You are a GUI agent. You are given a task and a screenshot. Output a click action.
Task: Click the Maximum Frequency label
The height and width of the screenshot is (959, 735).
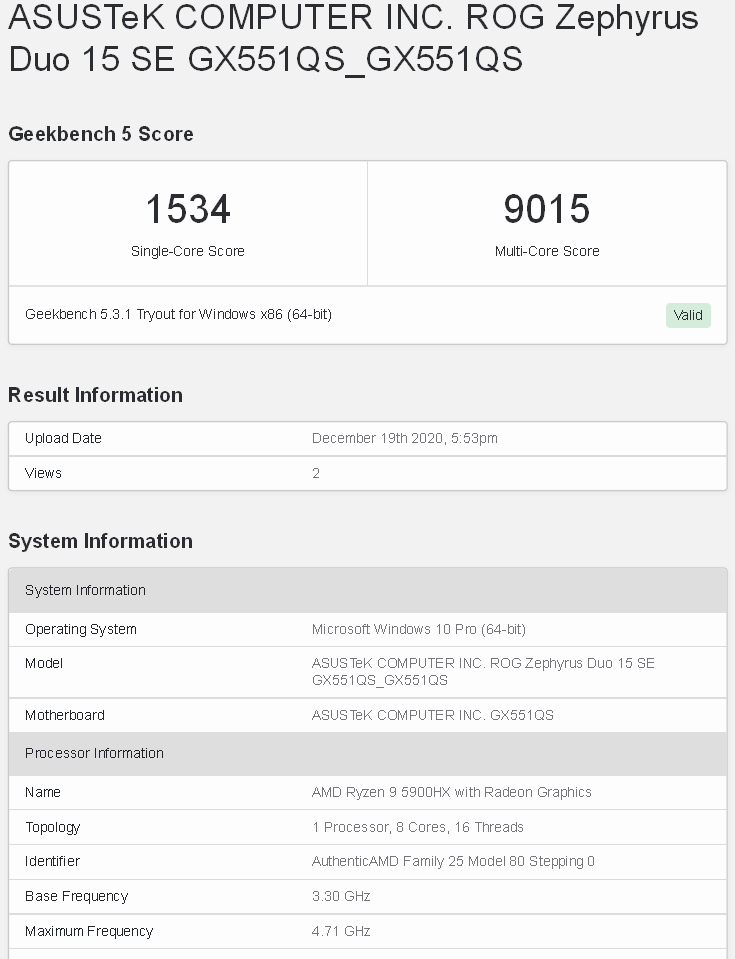point(89,931)
